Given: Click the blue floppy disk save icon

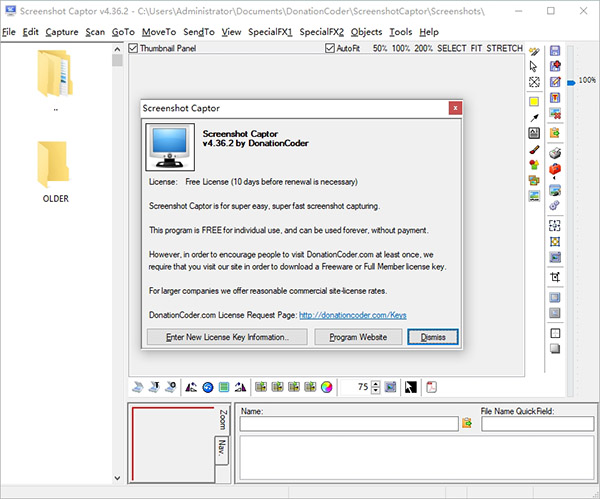Looking at the screenshot, I should pos(555,51).
